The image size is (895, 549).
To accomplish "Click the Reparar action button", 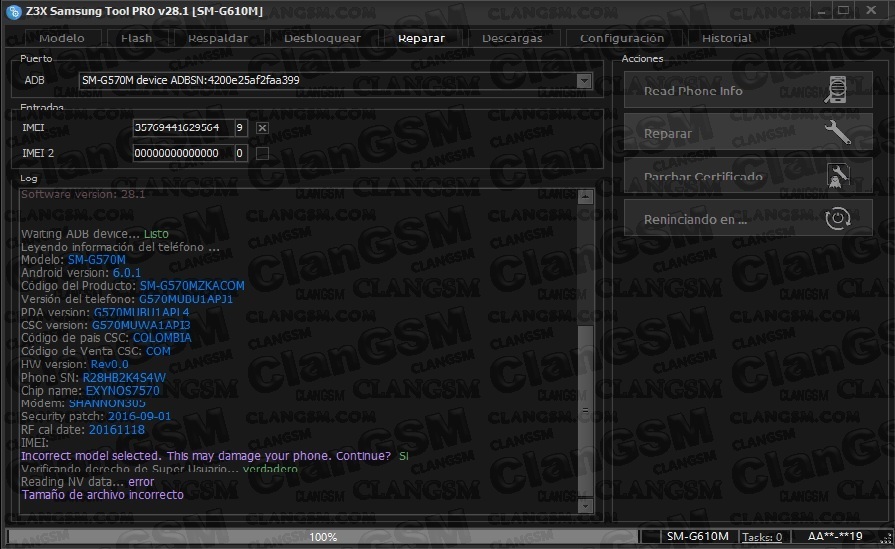I will pyautogui.click(x=748, y=132).
